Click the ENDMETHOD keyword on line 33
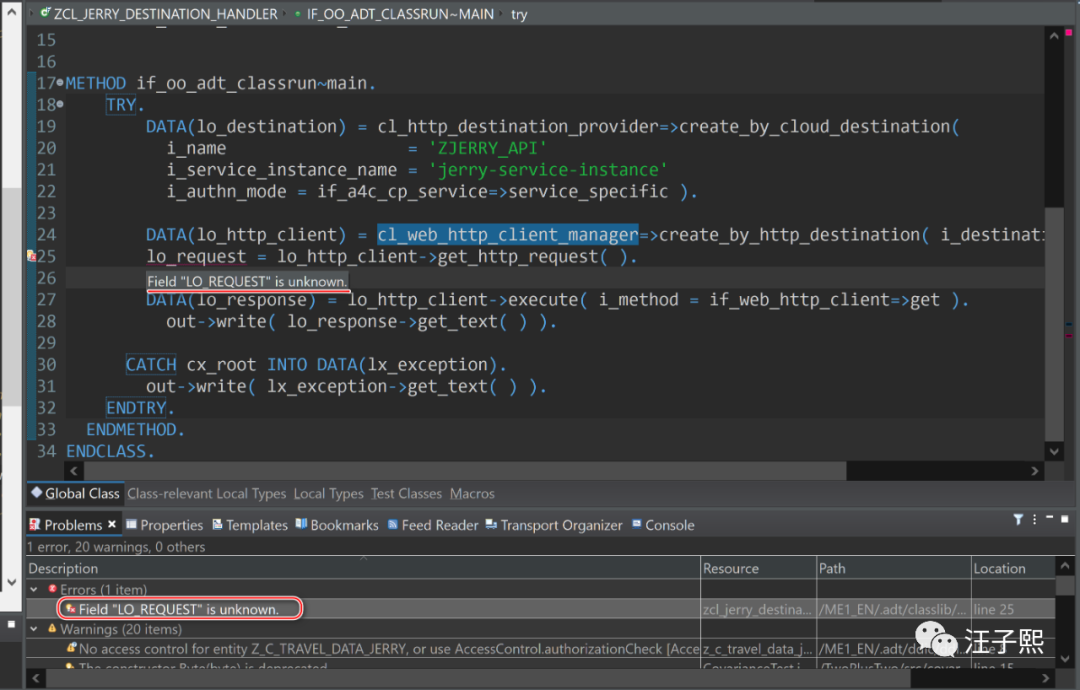 pos(131,430)
